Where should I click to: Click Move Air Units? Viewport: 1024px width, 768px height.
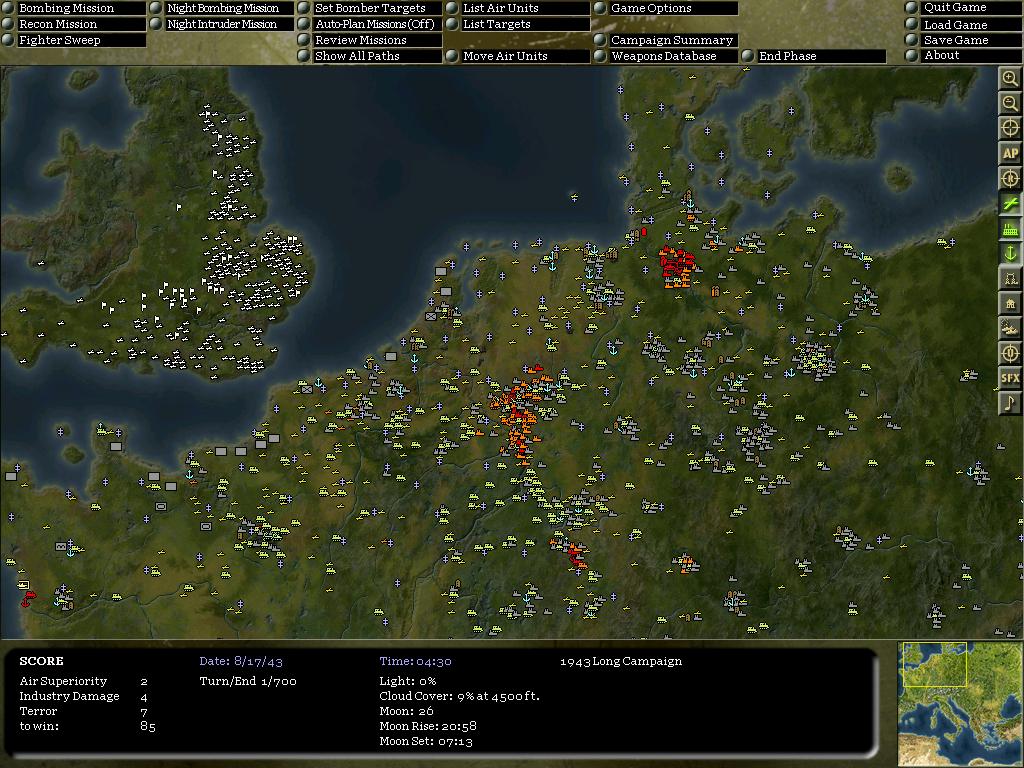518,56
